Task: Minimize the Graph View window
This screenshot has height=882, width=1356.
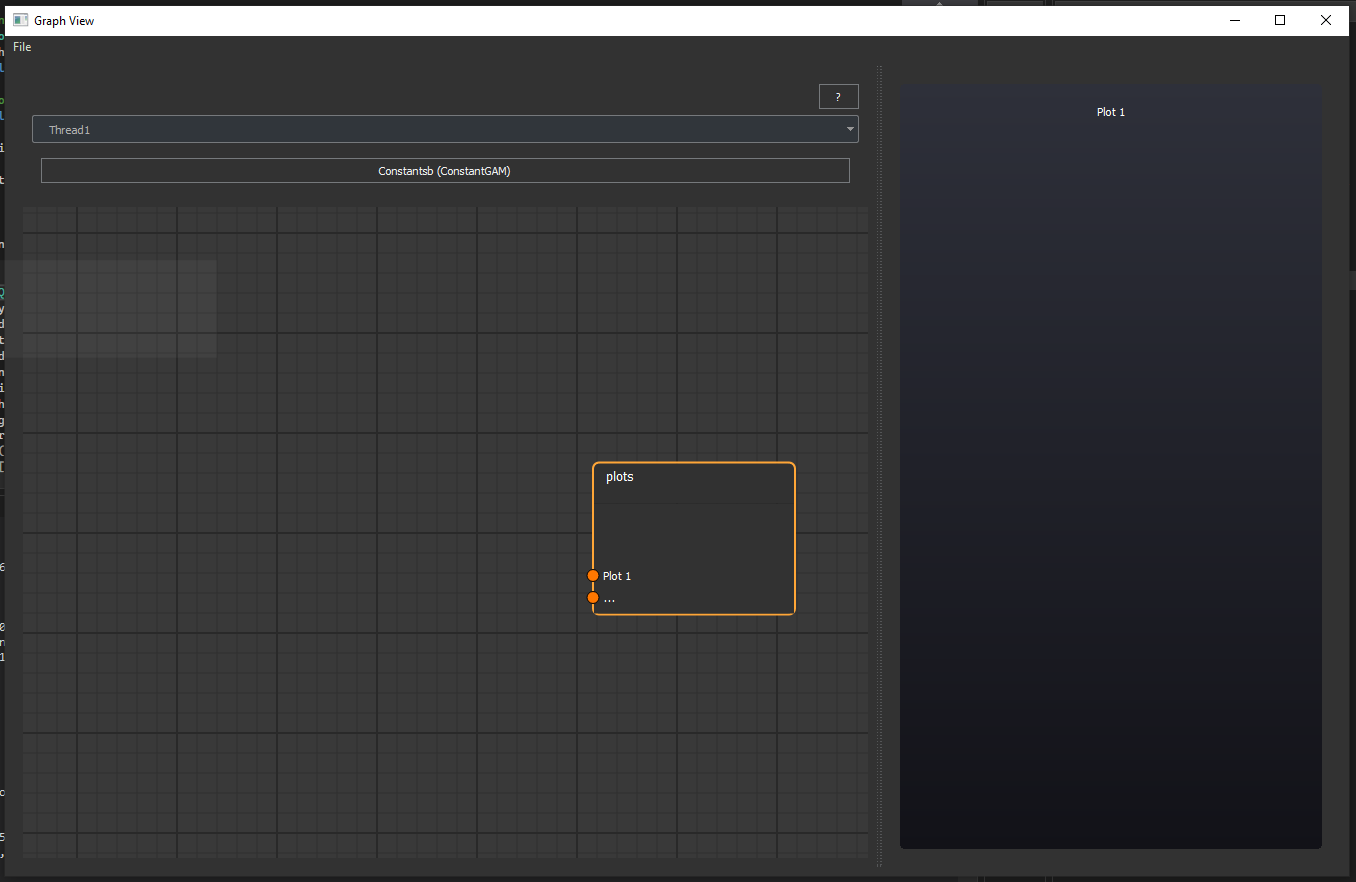Action: pos(1234,20)
